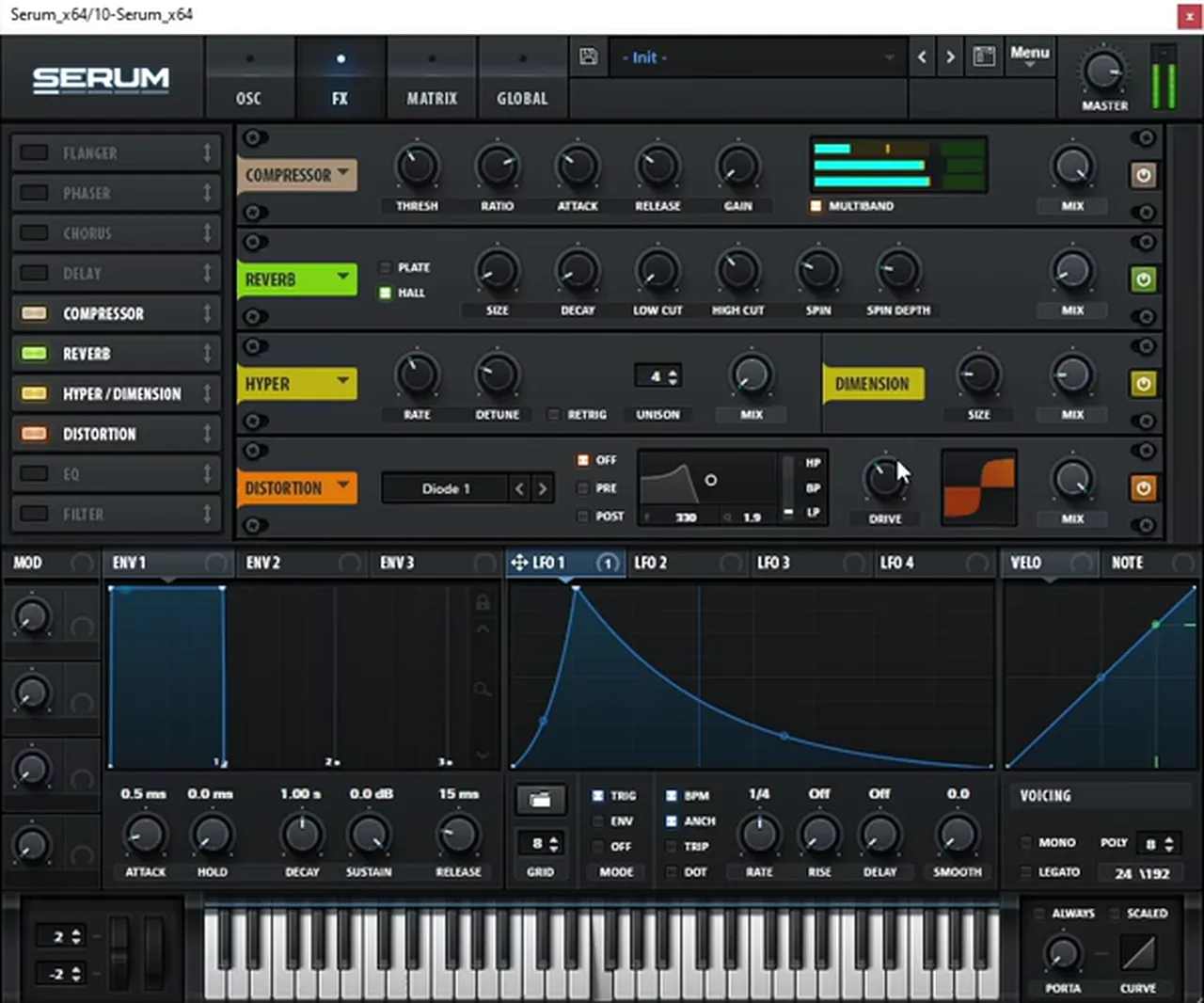Click the LFO folder shape browser icon
1204x1003 pixels.
[540, 800]
